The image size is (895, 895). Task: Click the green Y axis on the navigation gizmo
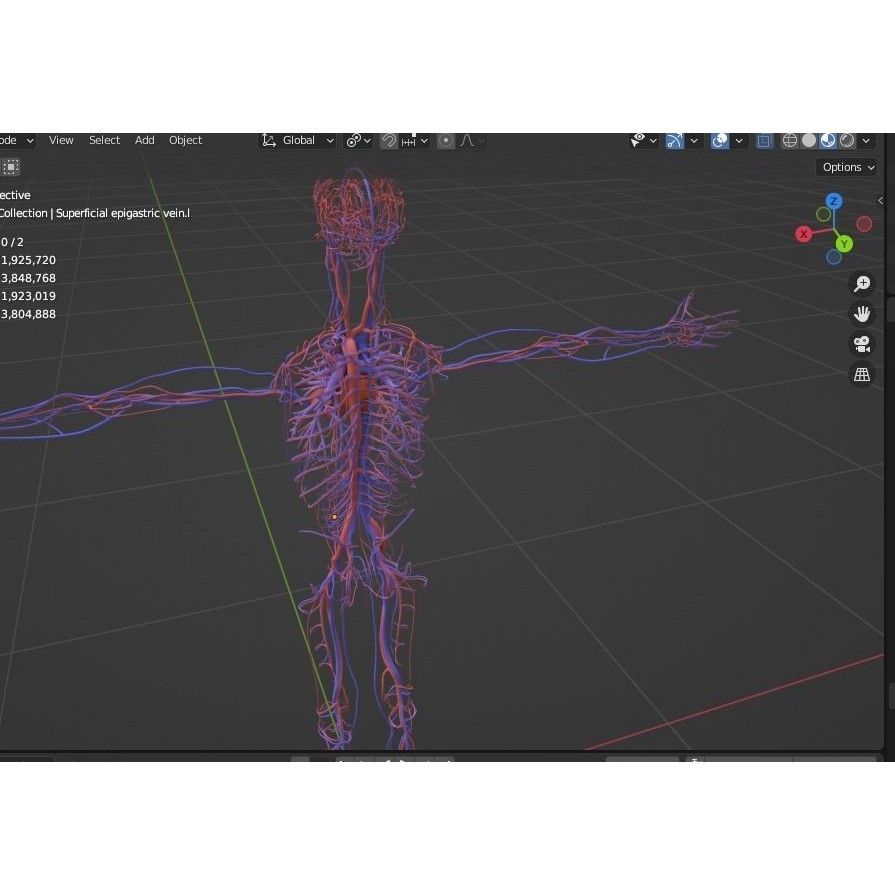pos(843,243)
